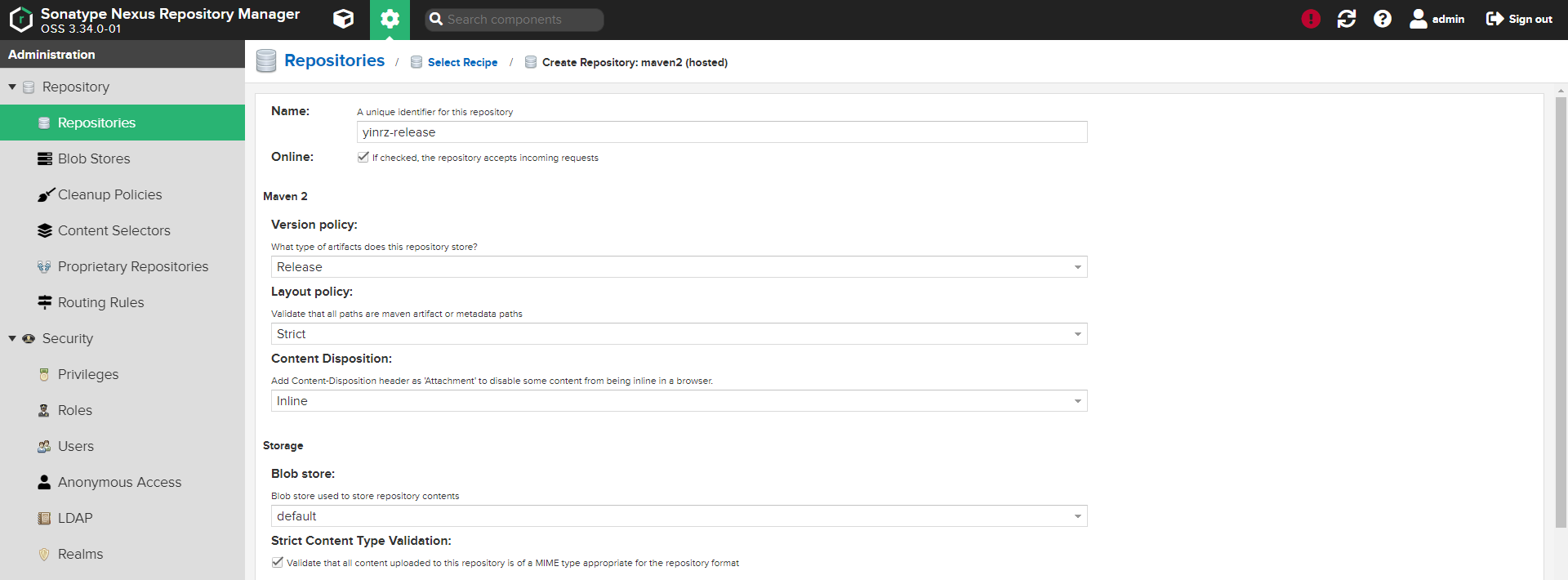Open Realms in the sidebar
Image resolution: width=1568 pixels, height=580 pixels.
(122, 554)
